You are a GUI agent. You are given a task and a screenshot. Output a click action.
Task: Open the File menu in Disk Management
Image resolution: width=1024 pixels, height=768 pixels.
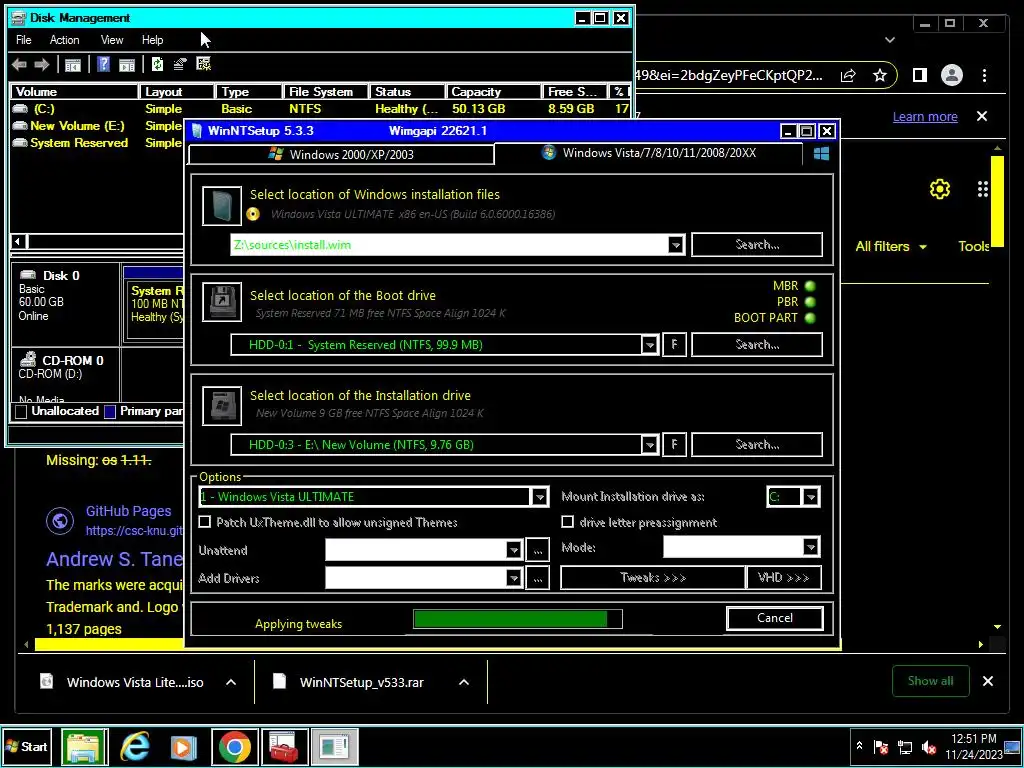pyautogui.click(x=24, y=40)
